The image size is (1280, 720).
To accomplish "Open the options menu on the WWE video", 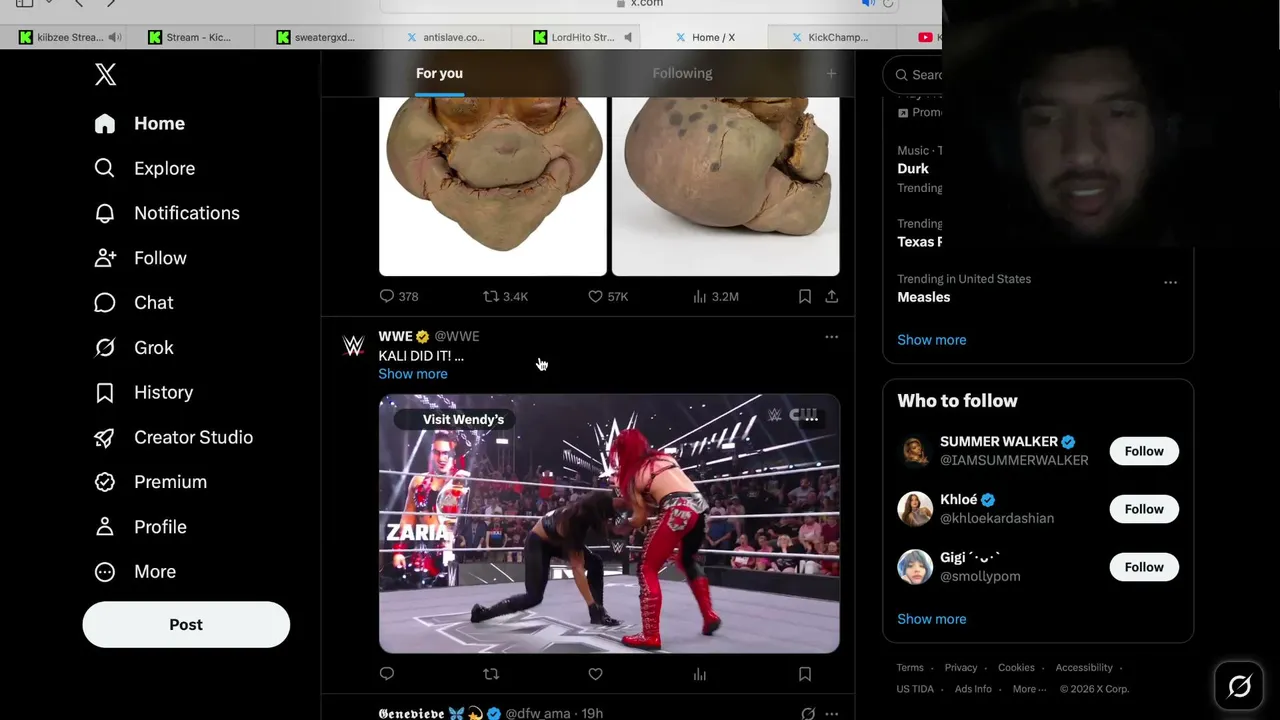I will 811,419.
